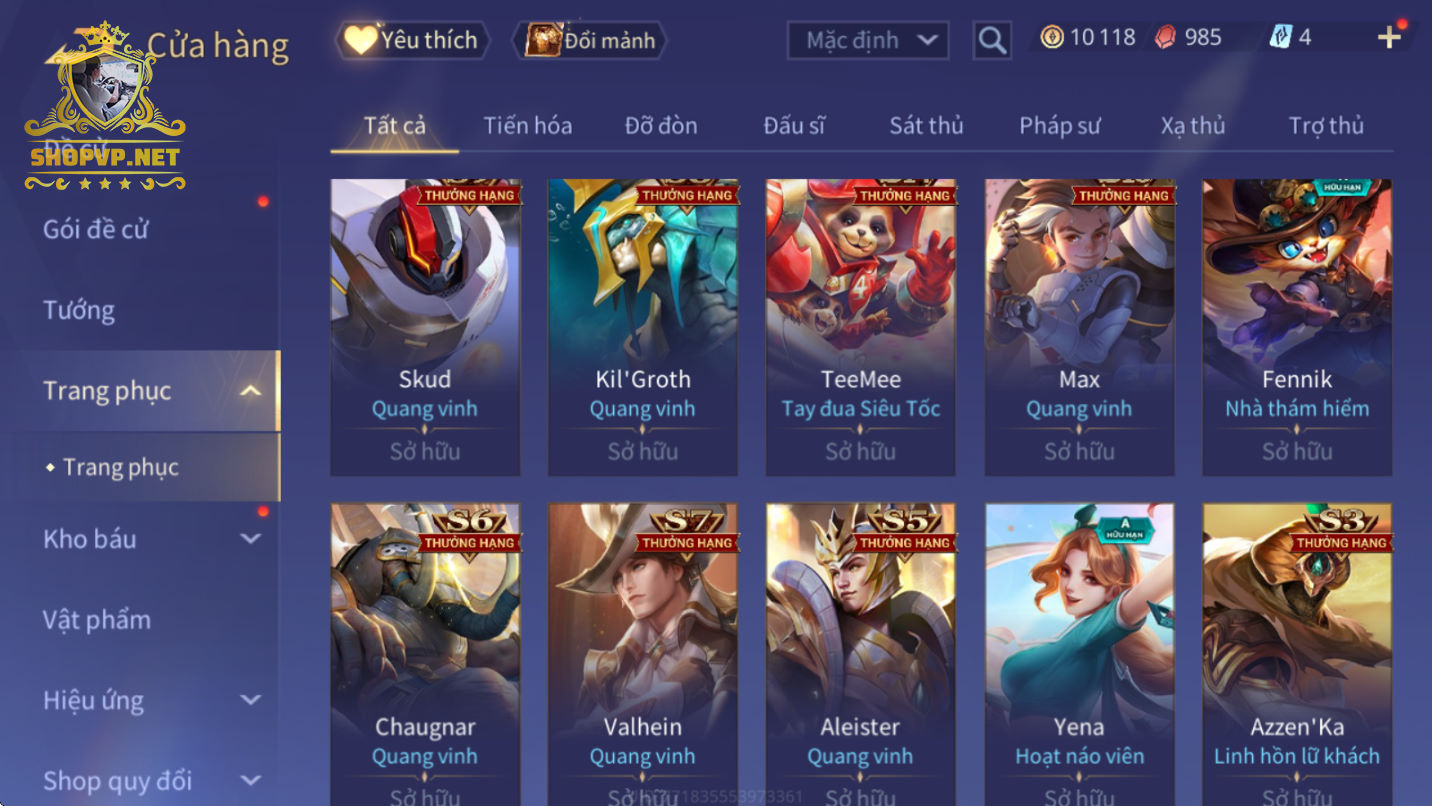This screenshot has width=1432, height=806.
Task: Open Tướng in the sidebar
Action: click(79, 310)
